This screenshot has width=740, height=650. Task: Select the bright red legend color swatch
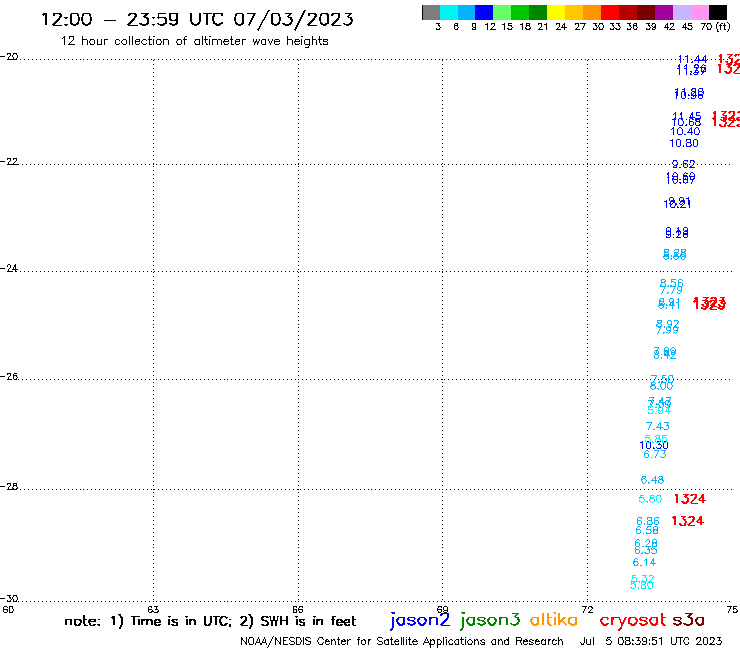[x=610, y=12]
